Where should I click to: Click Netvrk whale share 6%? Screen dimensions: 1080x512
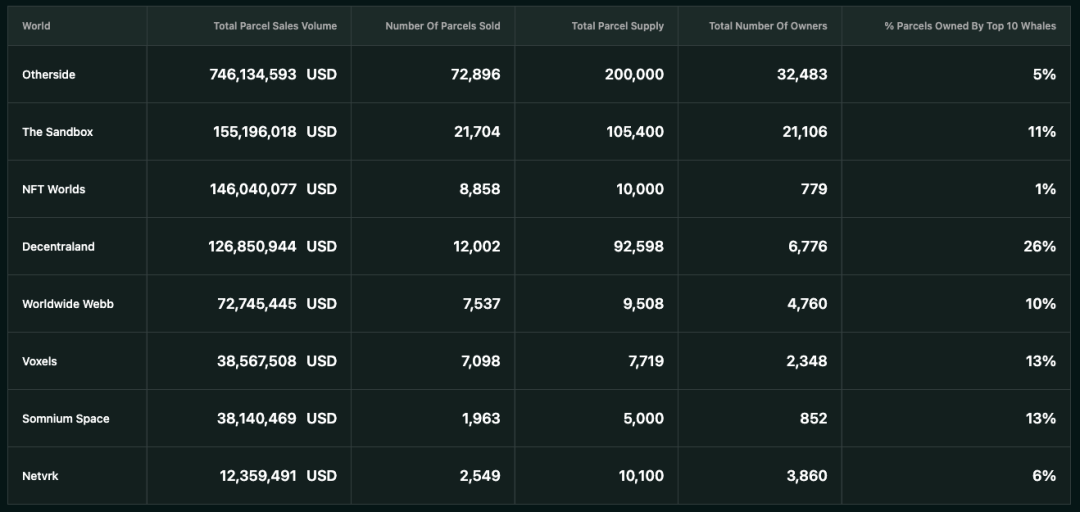point(1044,475)
